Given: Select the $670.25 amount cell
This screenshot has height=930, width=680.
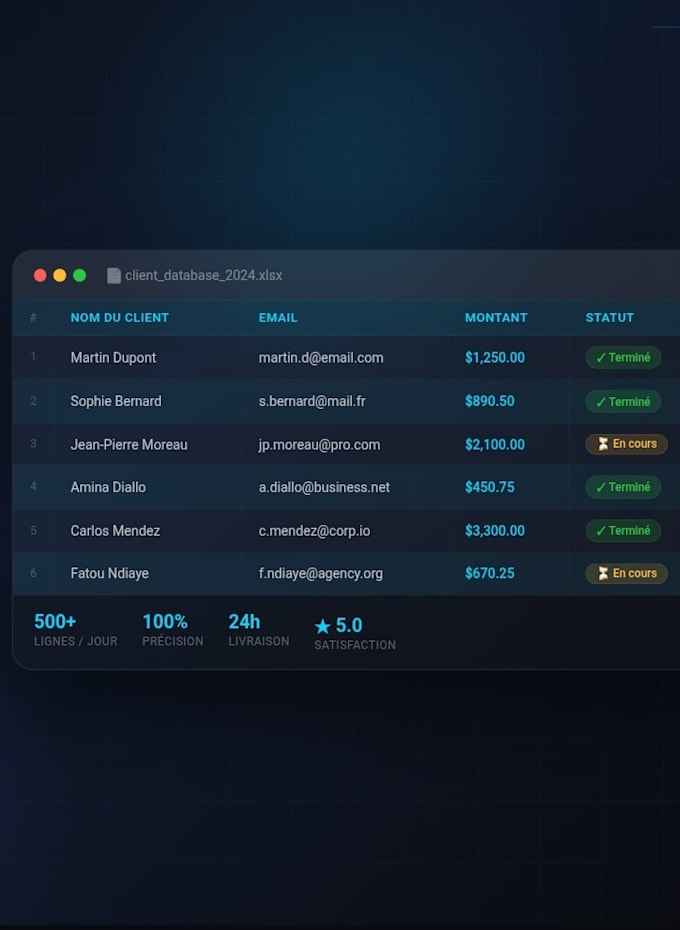Looking at the screenshot, I should click(x=490, y=573).
